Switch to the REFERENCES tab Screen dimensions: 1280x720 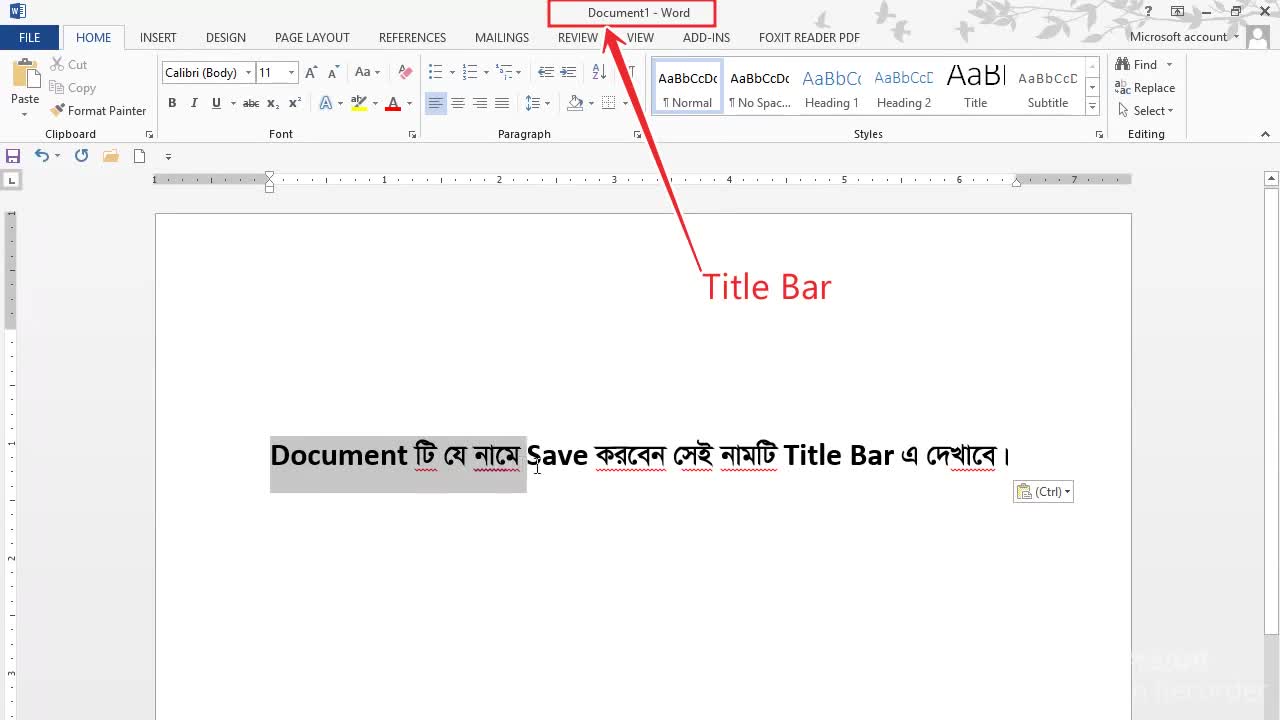pos(412,37)
